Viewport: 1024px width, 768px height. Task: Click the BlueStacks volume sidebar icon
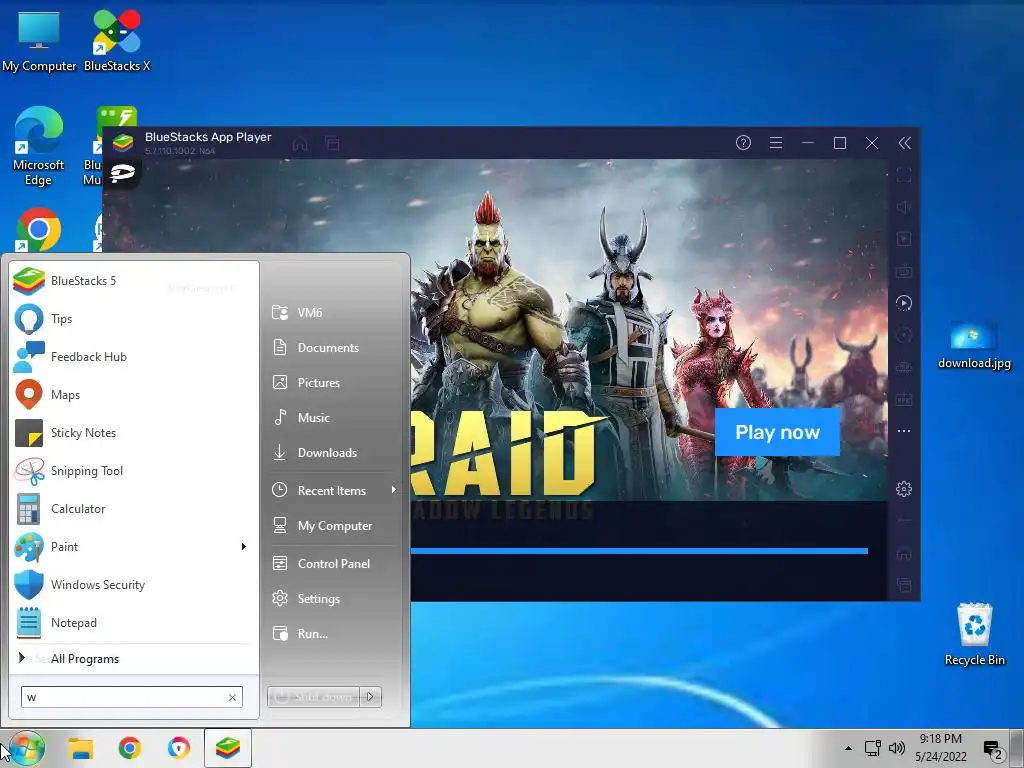click(x=904, y=207)
